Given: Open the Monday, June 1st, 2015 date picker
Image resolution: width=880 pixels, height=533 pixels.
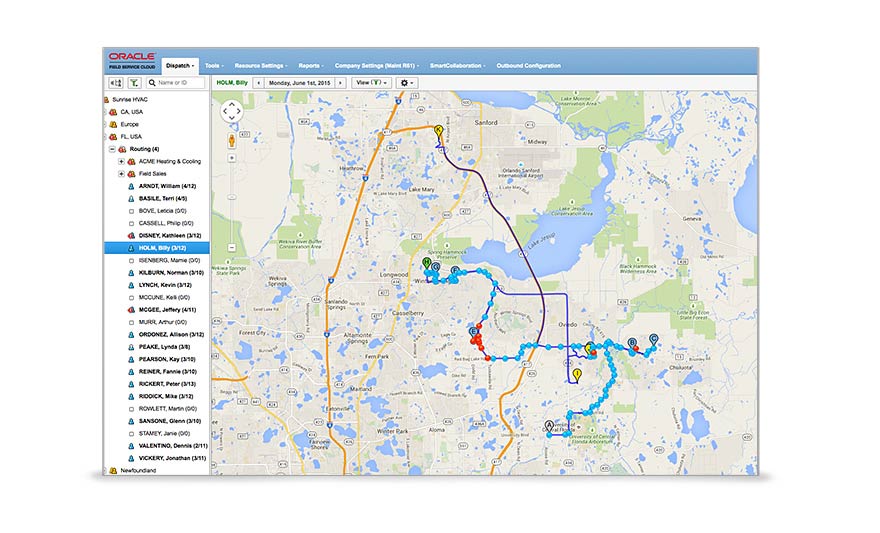Looking at the screenshot, I should pos(300,82).
